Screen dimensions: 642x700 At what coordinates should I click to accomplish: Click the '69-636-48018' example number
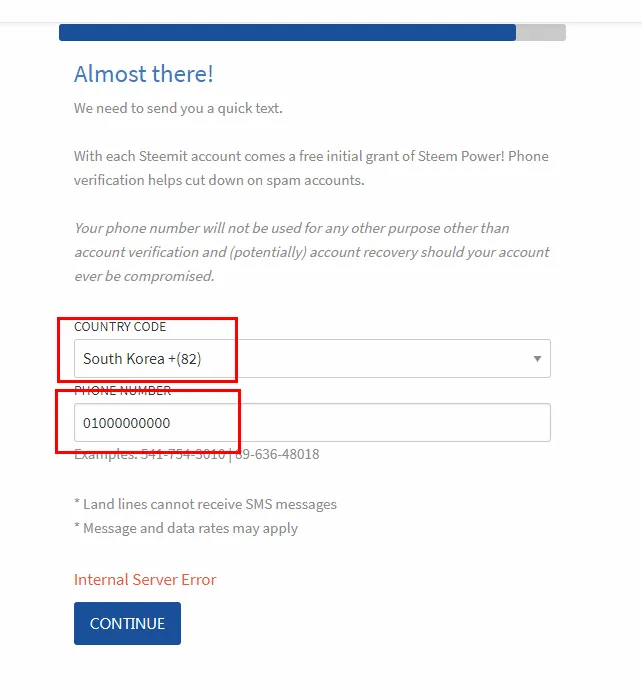coord(278,454)
